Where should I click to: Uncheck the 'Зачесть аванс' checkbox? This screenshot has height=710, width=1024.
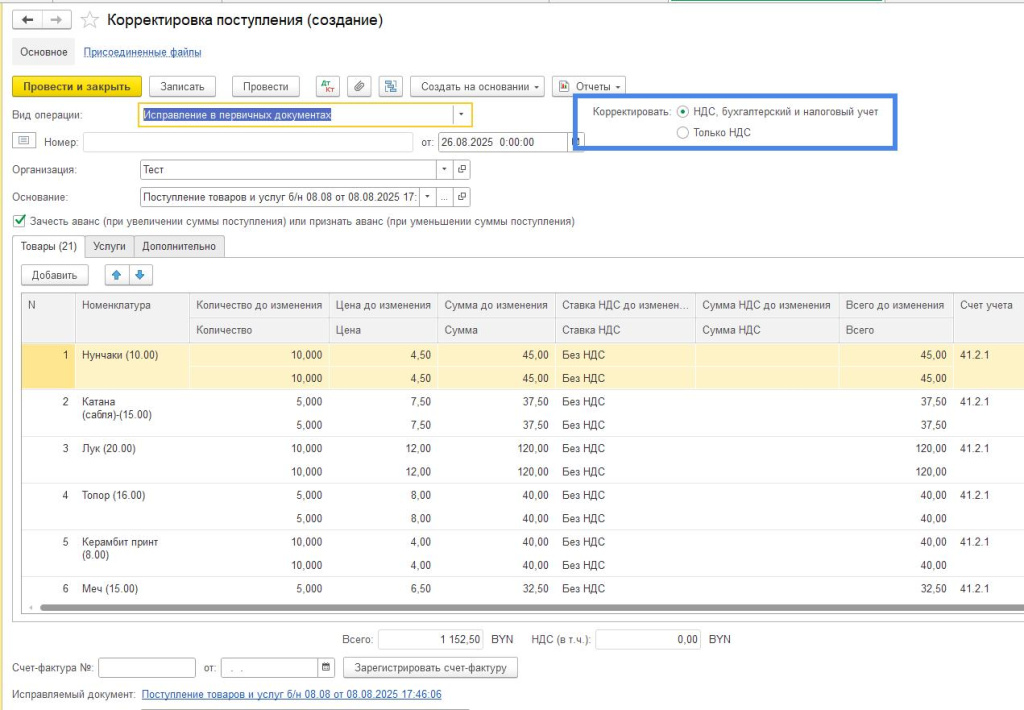(20, 221)
